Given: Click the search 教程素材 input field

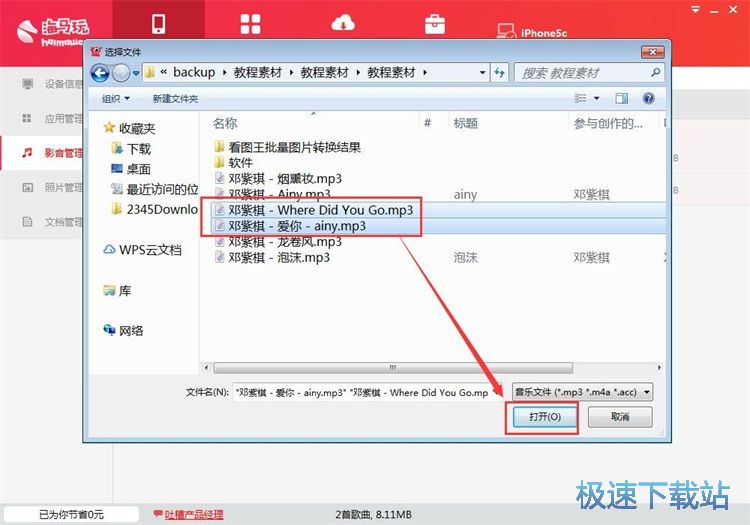Looking at the screenshot, I should tap(584, 73).
